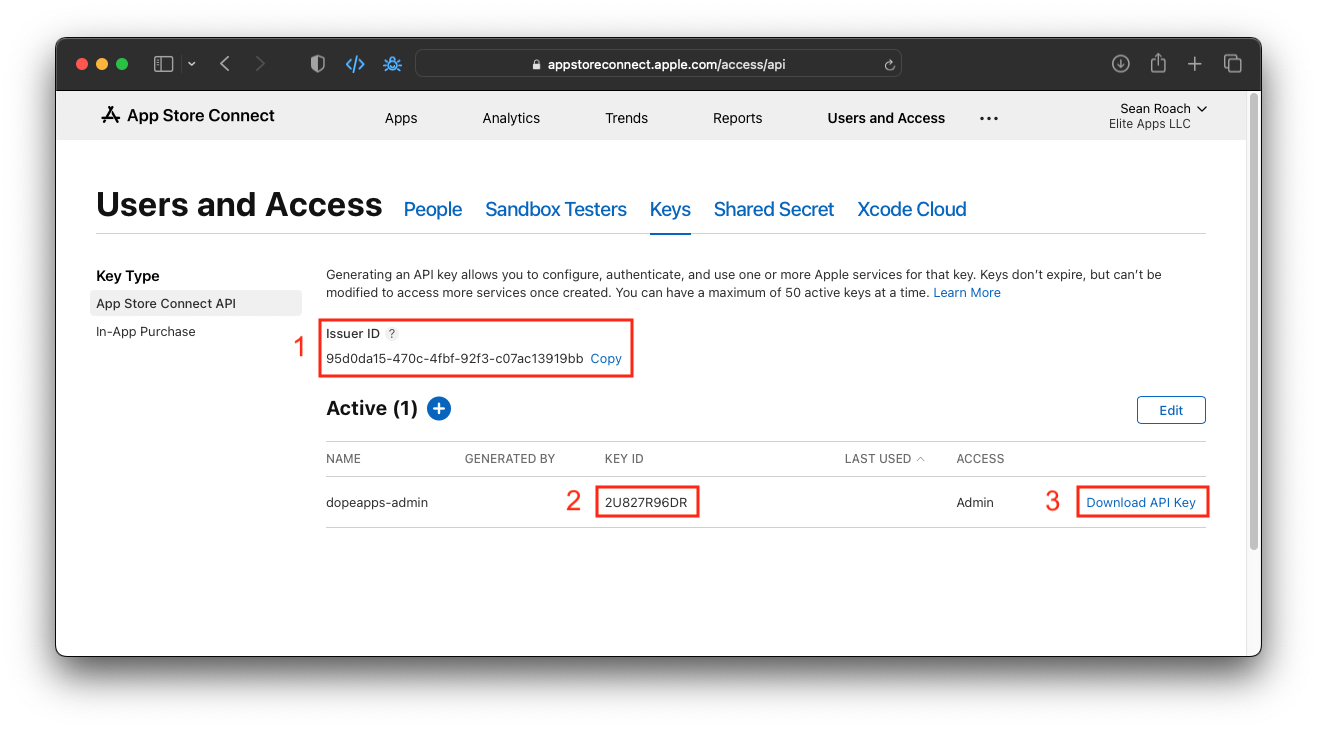The image size is (1317, 730).
Task: Sort by the LAST USED column
Action: pyautogui.click(x=884, y=459)
